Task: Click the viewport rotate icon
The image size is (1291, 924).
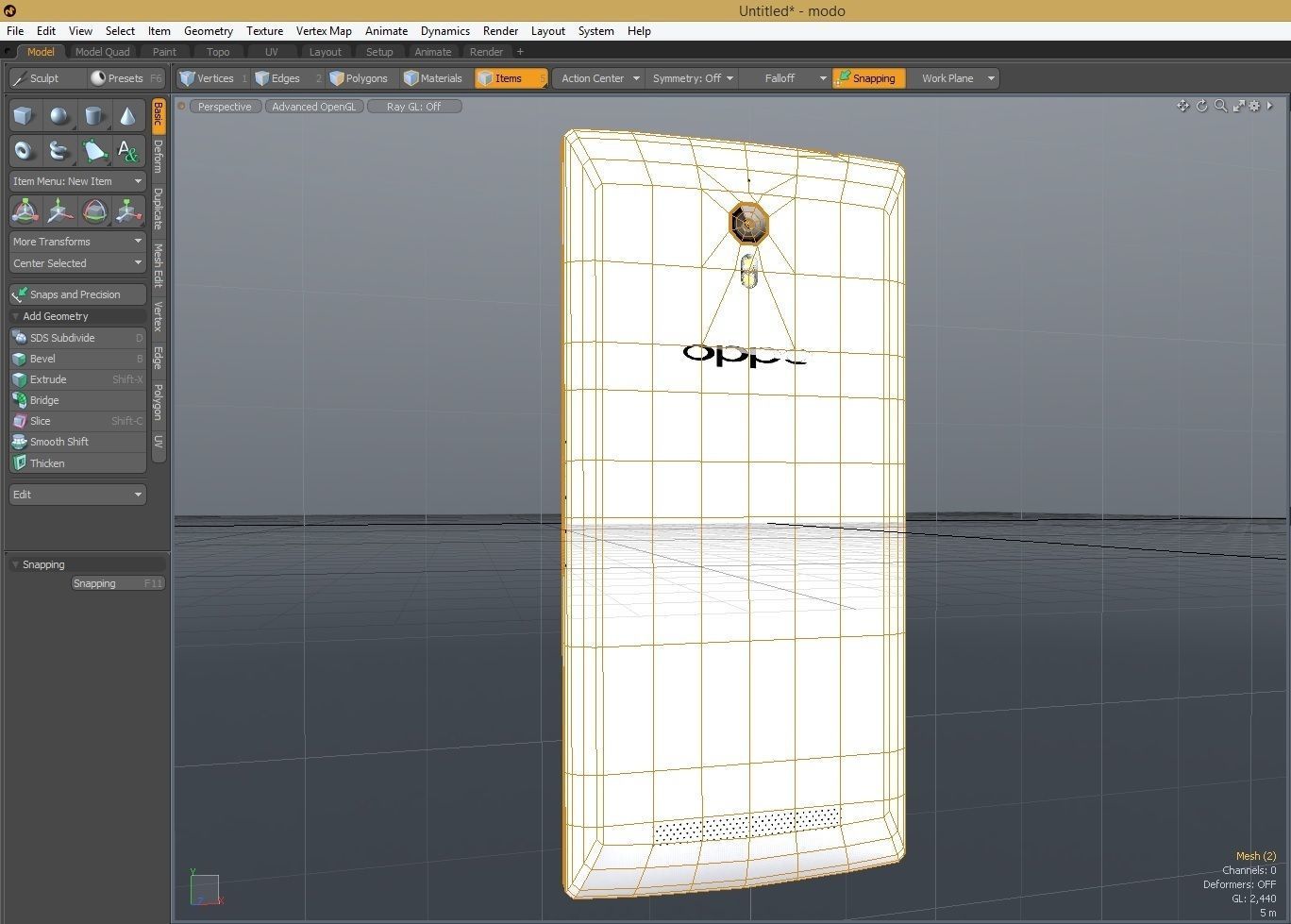Action: click(x=1201, y=106)
